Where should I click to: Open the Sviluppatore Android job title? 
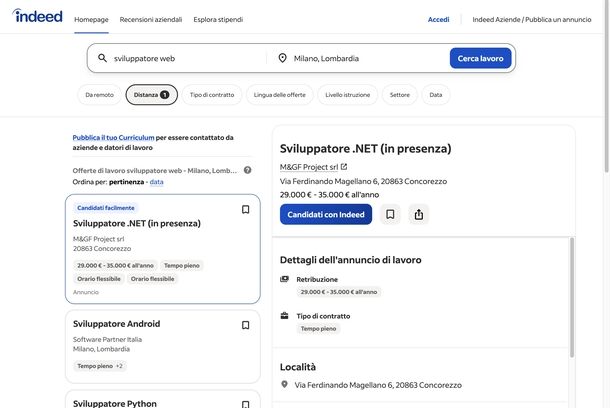[116, 324]
